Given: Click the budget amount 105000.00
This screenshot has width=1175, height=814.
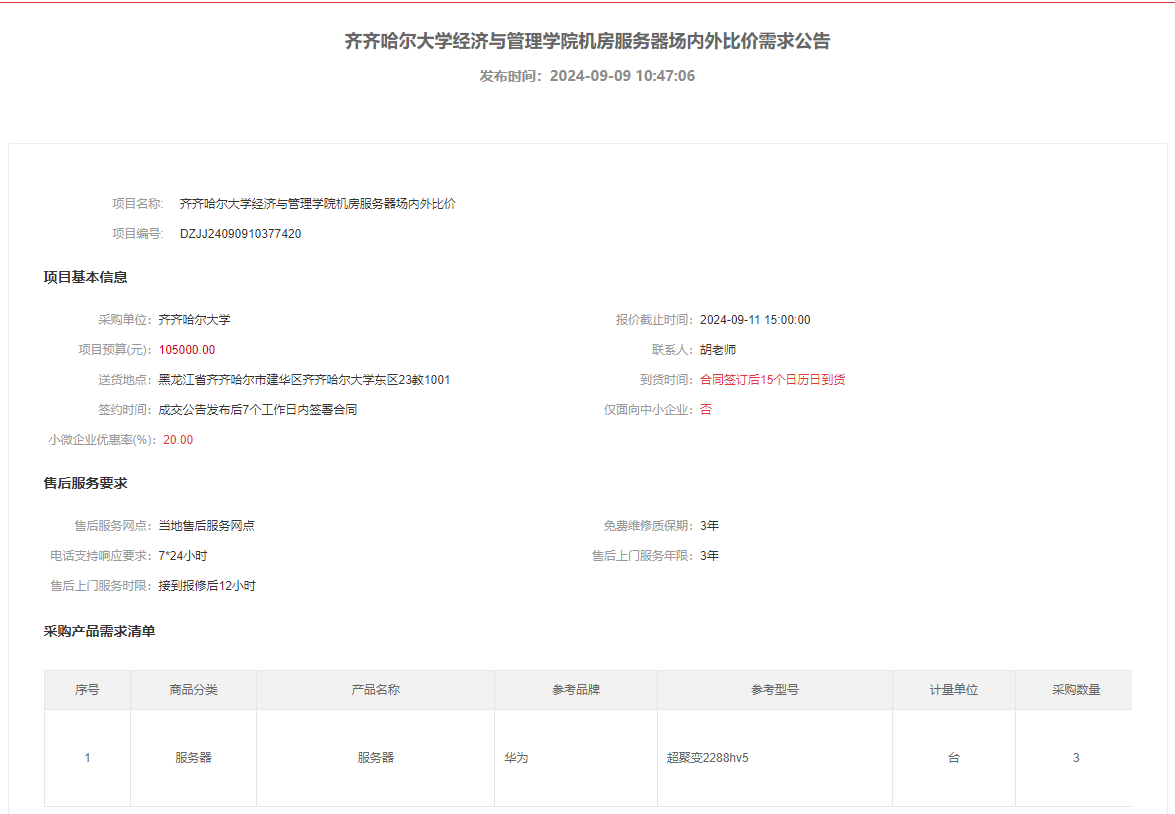Looking at the screenshot, I should click(x=187, y=350).
